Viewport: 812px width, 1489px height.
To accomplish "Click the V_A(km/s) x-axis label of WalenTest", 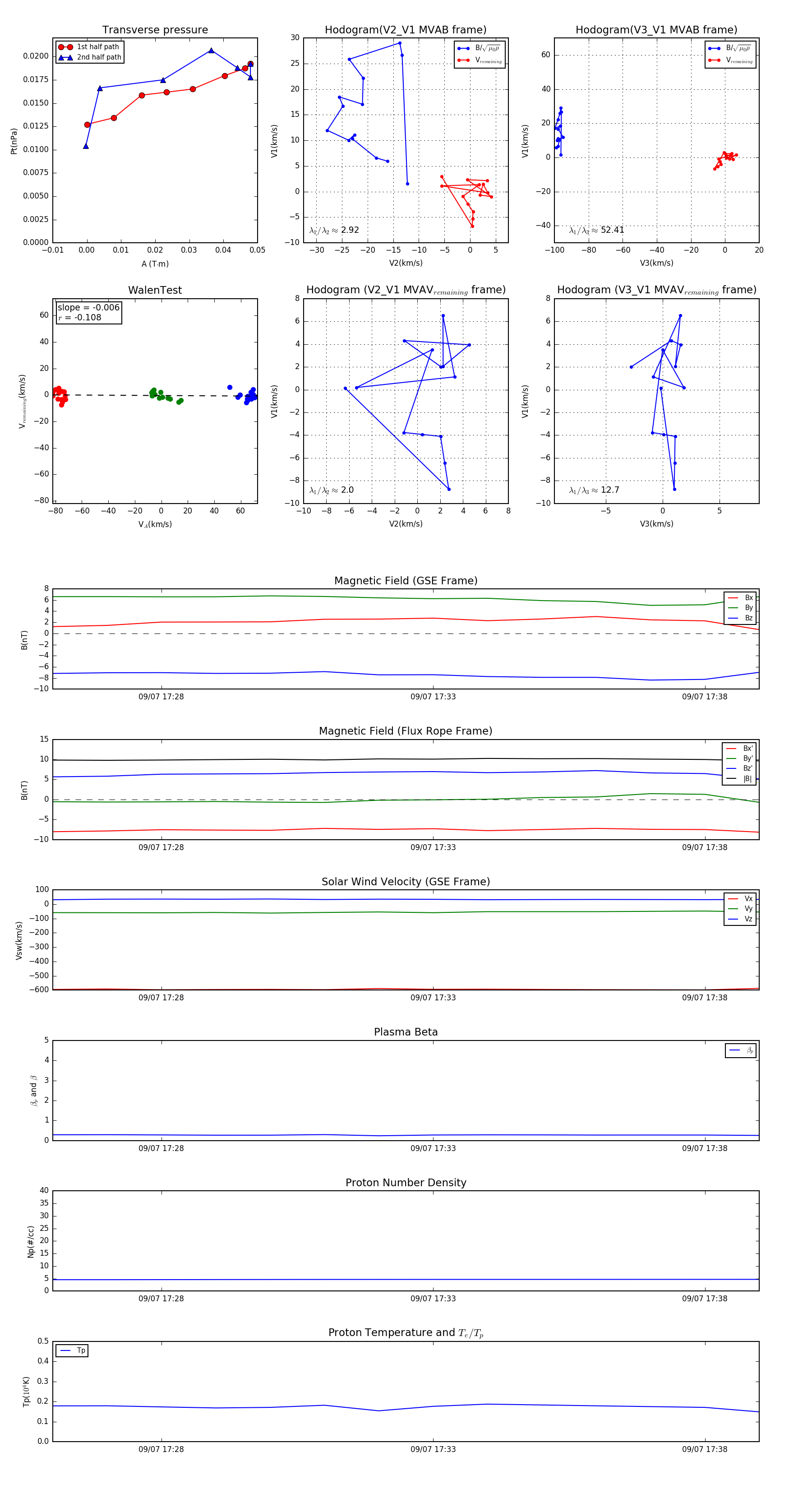I will point(155,524).
